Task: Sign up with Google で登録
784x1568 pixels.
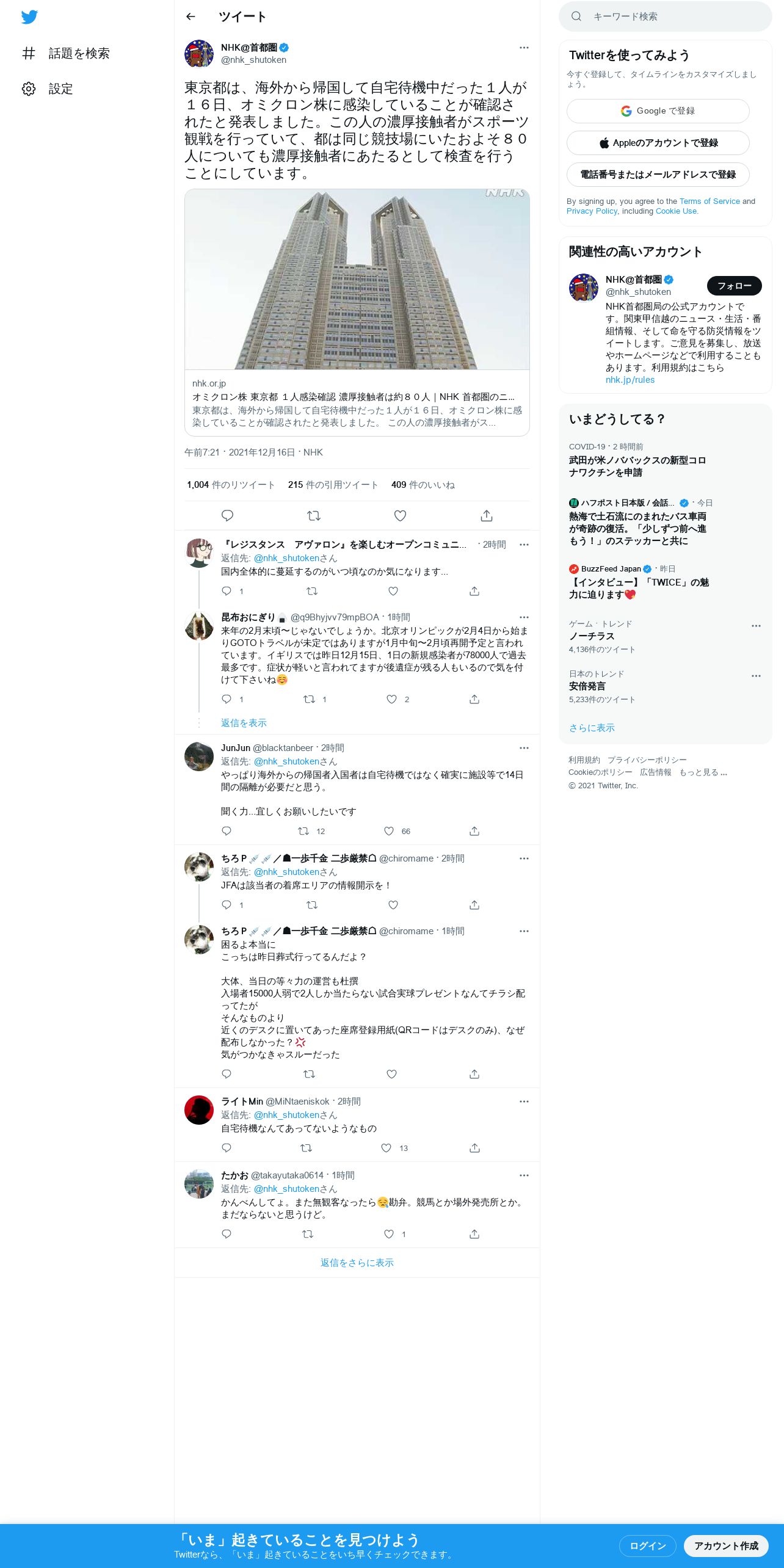Action: 658,111
